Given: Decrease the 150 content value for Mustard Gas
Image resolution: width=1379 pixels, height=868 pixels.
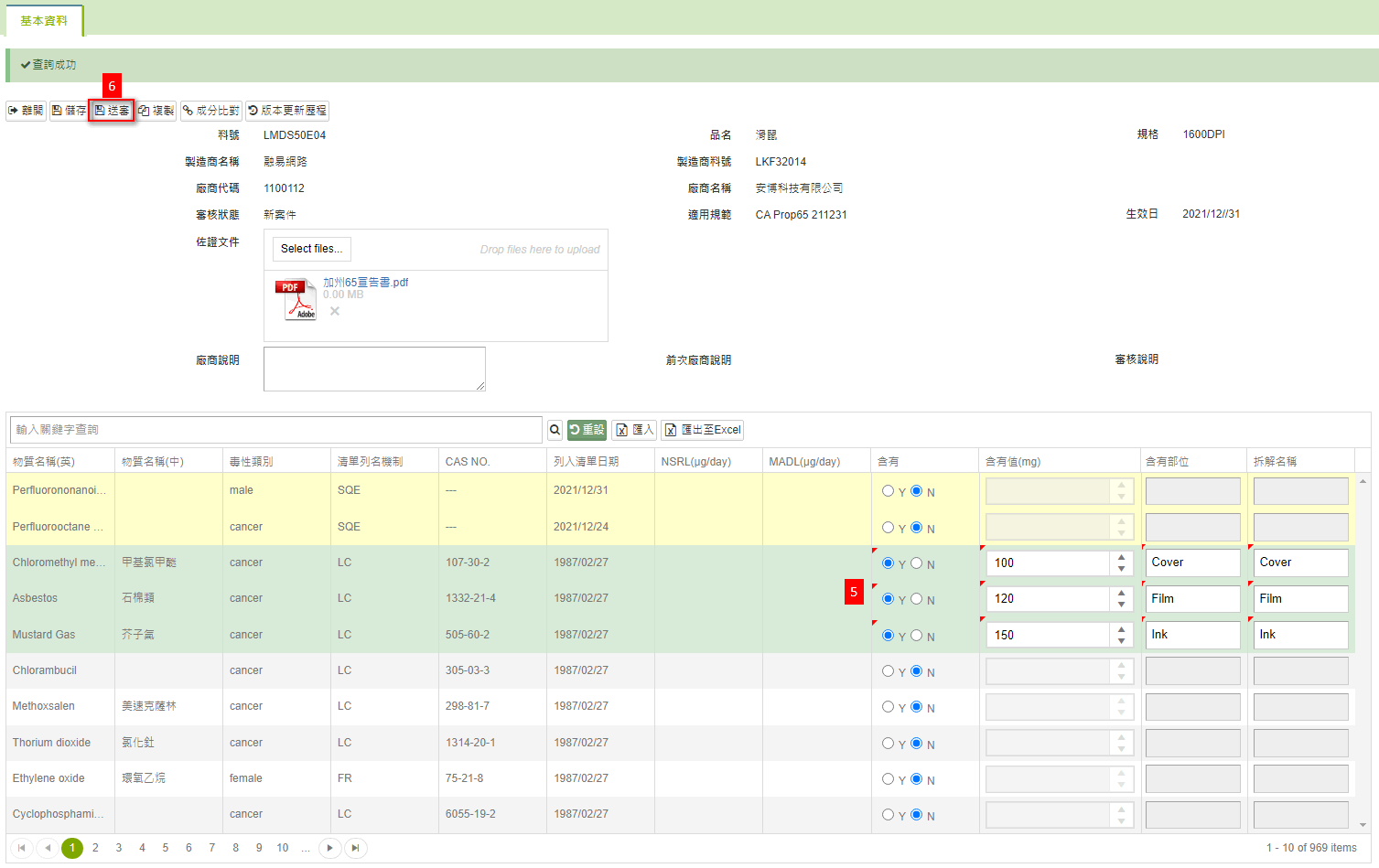Looking at the screenshot, I should (1121, 641).
